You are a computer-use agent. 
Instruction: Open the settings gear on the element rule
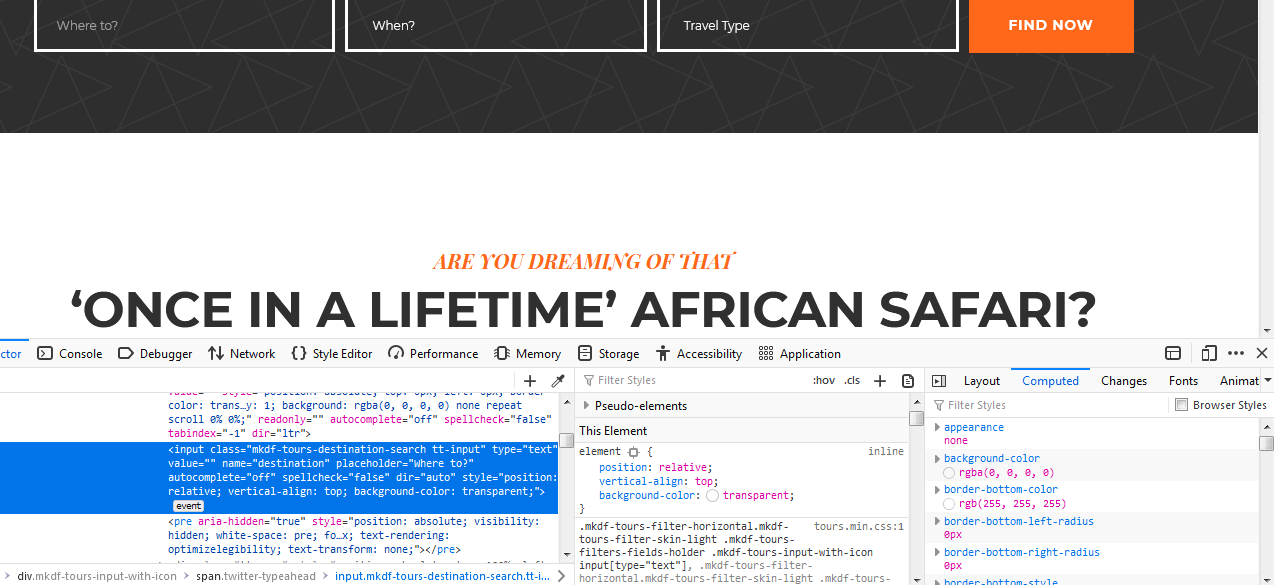tap(633, 452)
